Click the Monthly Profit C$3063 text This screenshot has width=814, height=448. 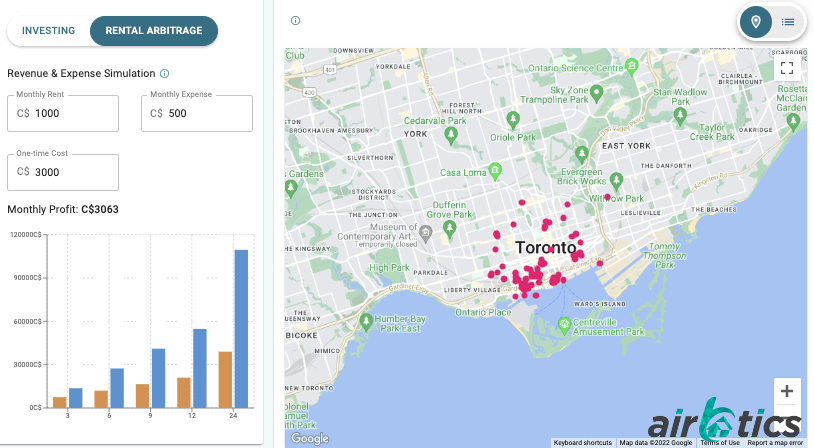[63, 209]
